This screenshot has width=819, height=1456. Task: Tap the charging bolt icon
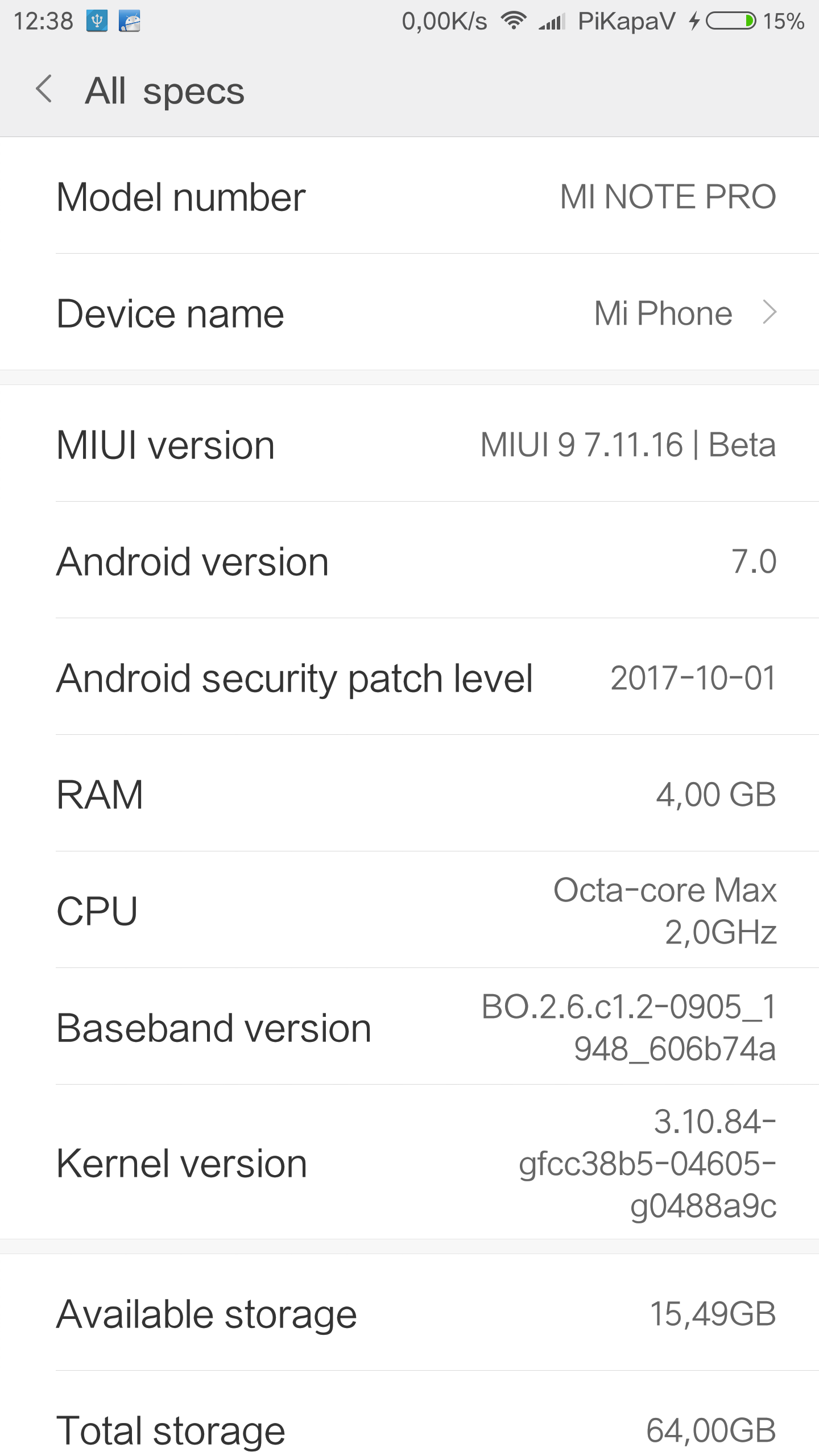point(694,21)
